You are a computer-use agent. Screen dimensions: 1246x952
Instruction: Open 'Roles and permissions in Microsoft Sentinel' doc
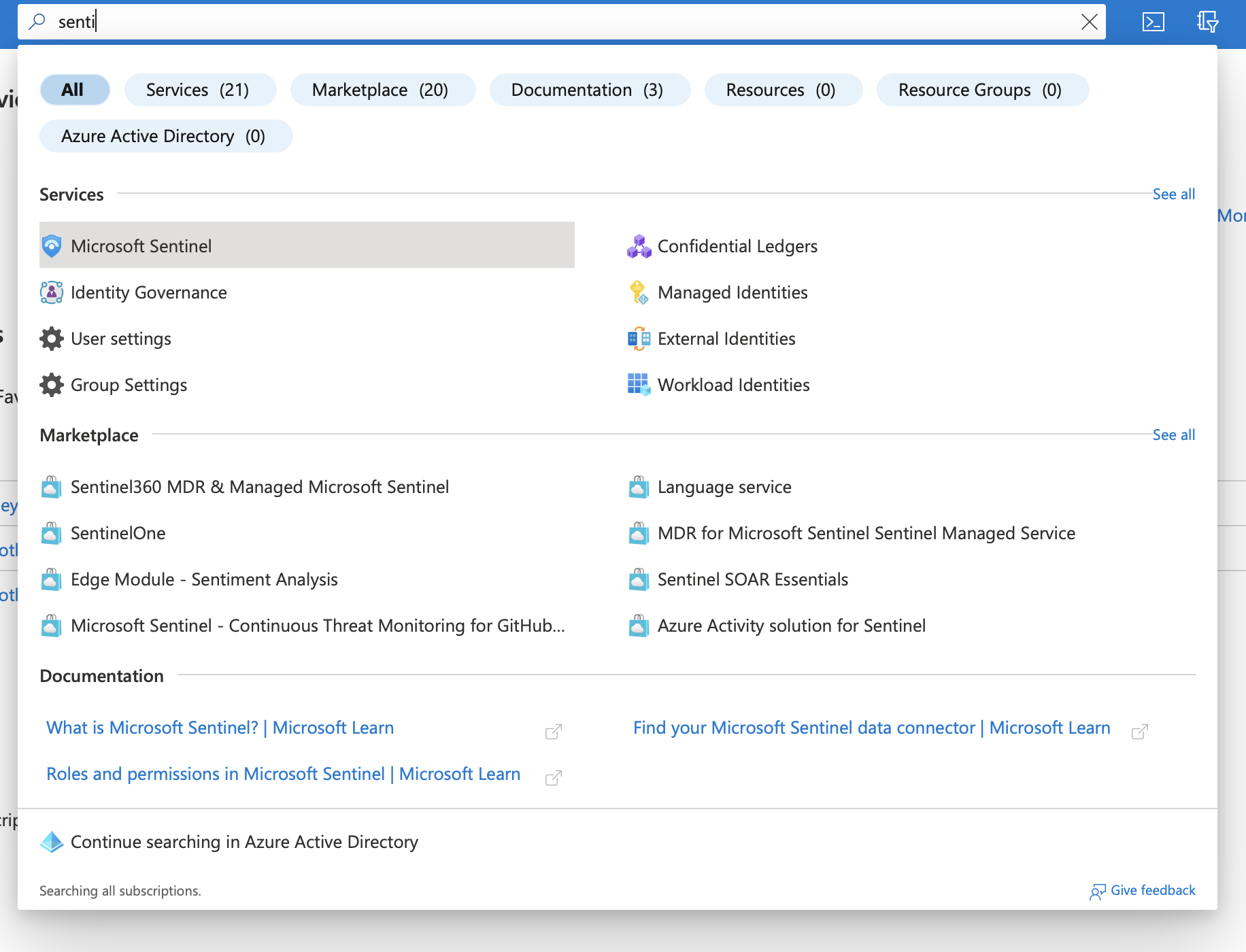tap(283, 774)
